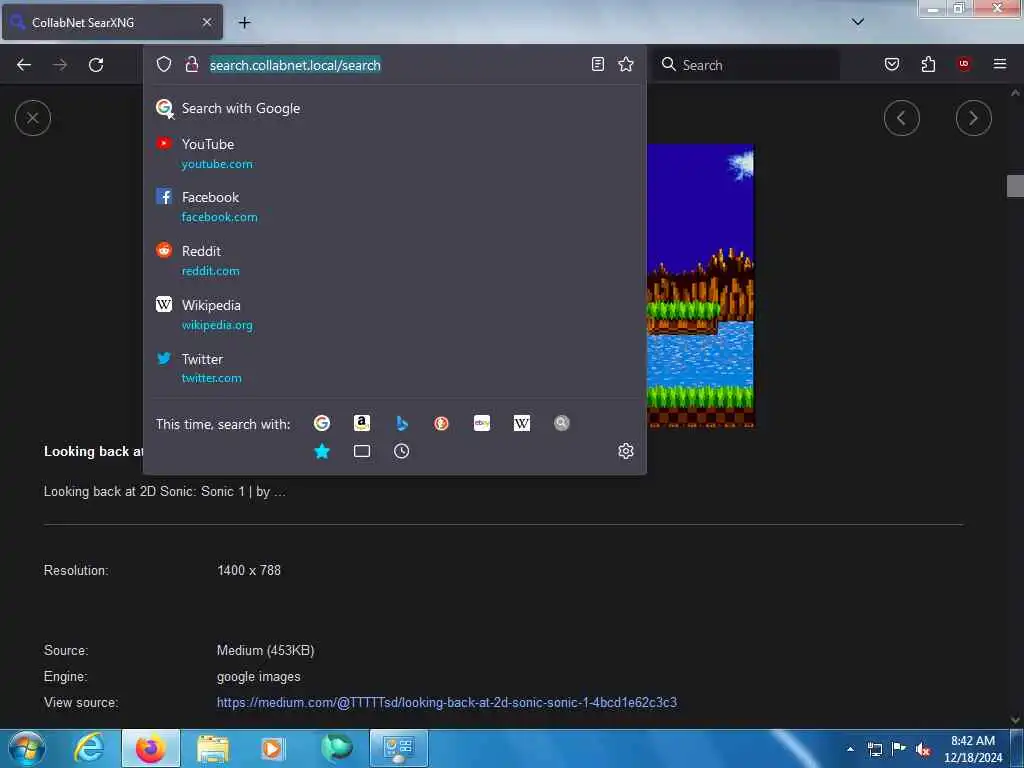Screen dimensions: 1024x768
Task: Select the Facebook suggestion row
Action: click(394, 207)
